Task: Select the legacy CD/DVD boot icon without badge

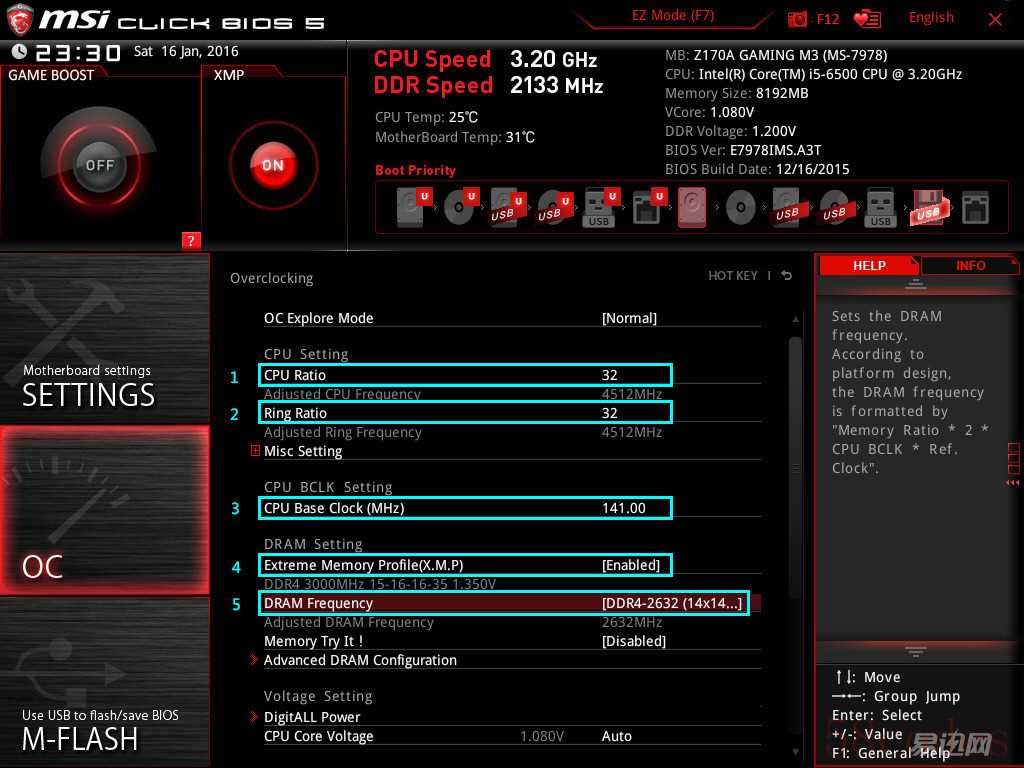Action: click(741, 208)
